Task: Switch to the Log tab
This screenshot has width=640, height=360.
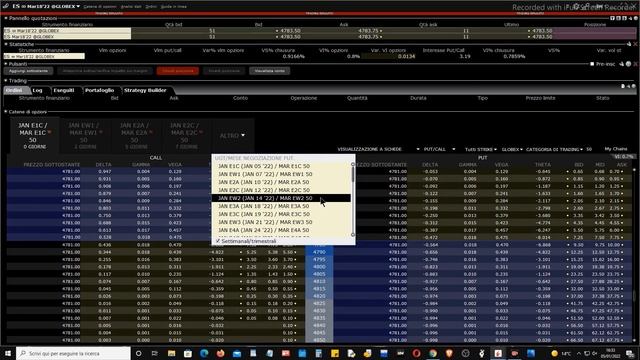Action: click(x=38, y=90)
